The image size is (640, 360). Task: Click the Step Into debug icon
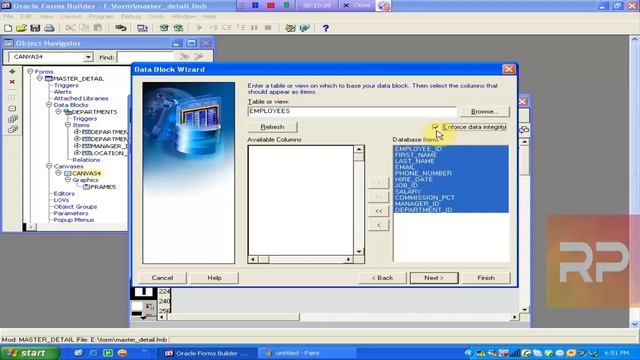(x=213, y=28)
